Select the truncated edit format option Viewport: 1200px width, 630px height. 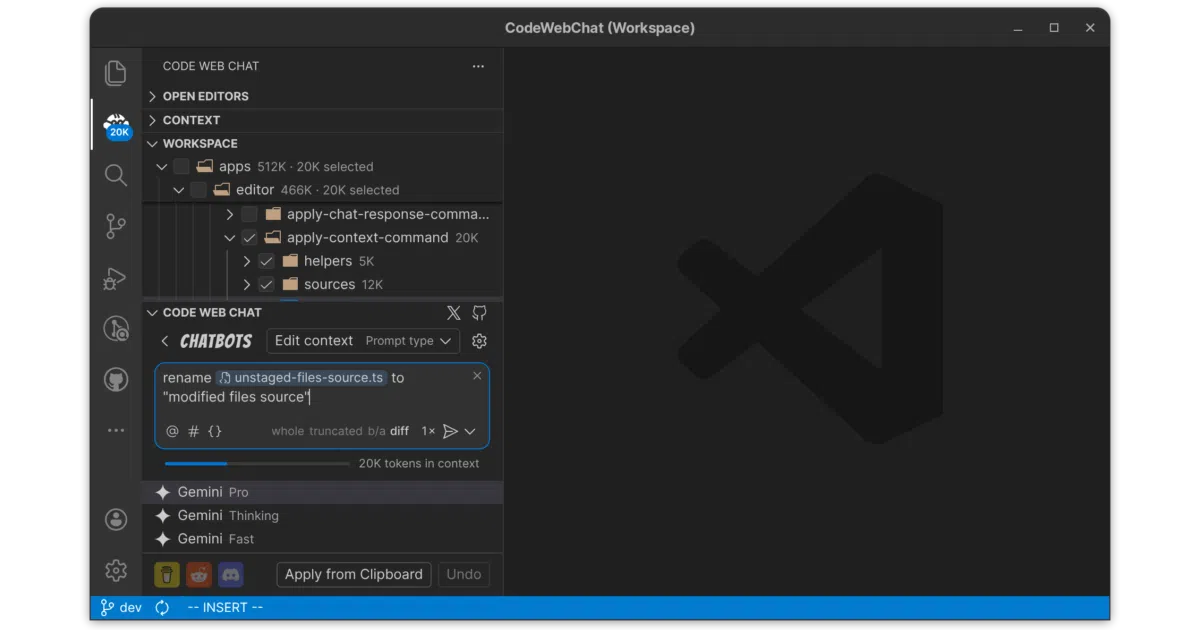335,431
